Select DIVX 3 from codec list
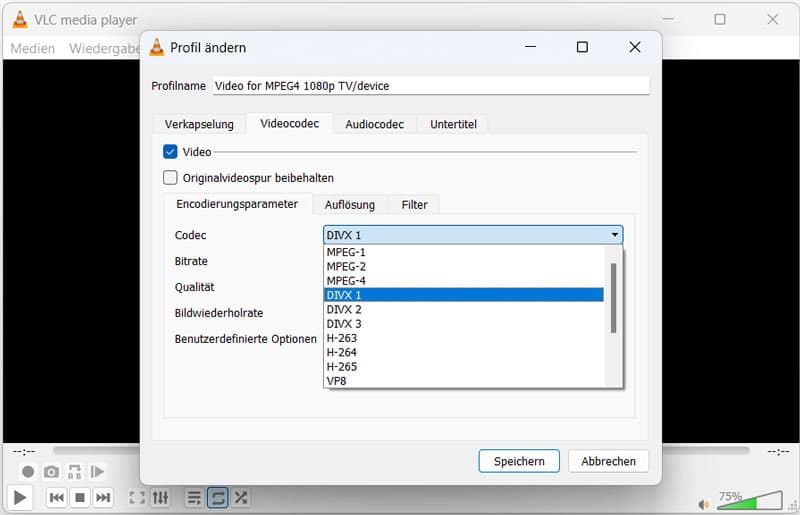 click(464, 324)
